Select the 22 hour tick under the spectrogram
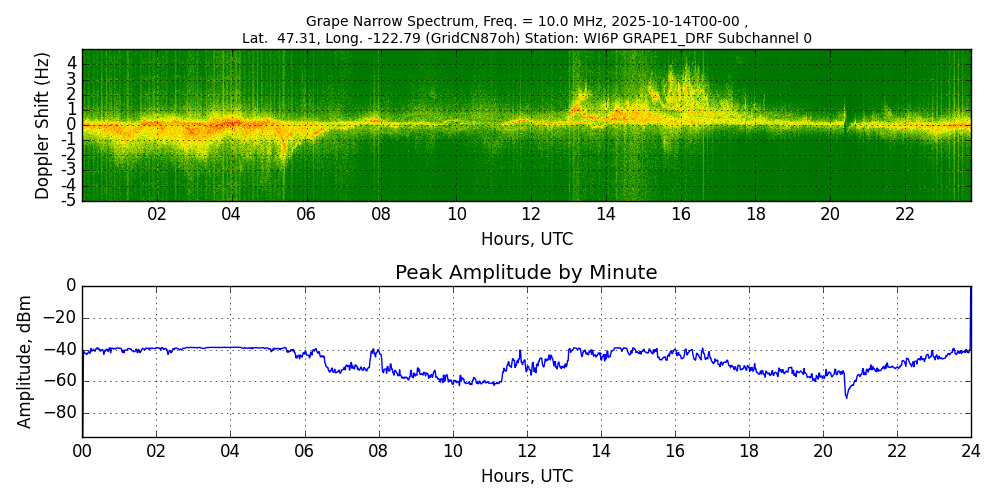Image resolution: width=1000 pixels, height=500 pixels. [905, 214]
